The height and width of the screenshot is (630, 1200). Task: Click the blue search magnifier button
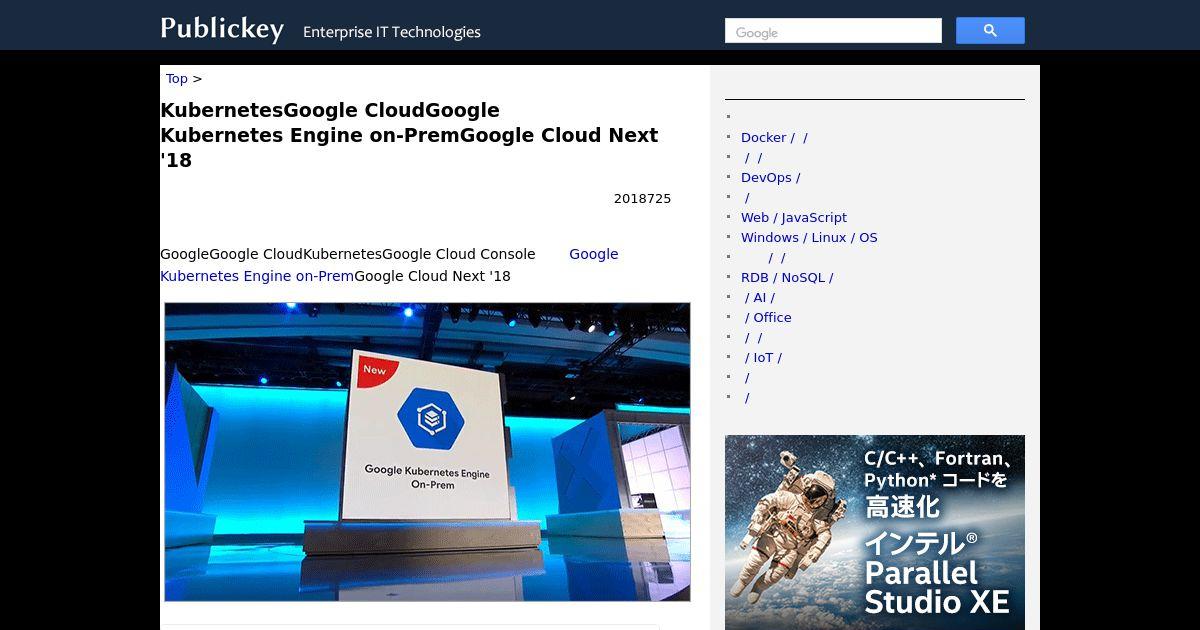(x=990, y=31)
